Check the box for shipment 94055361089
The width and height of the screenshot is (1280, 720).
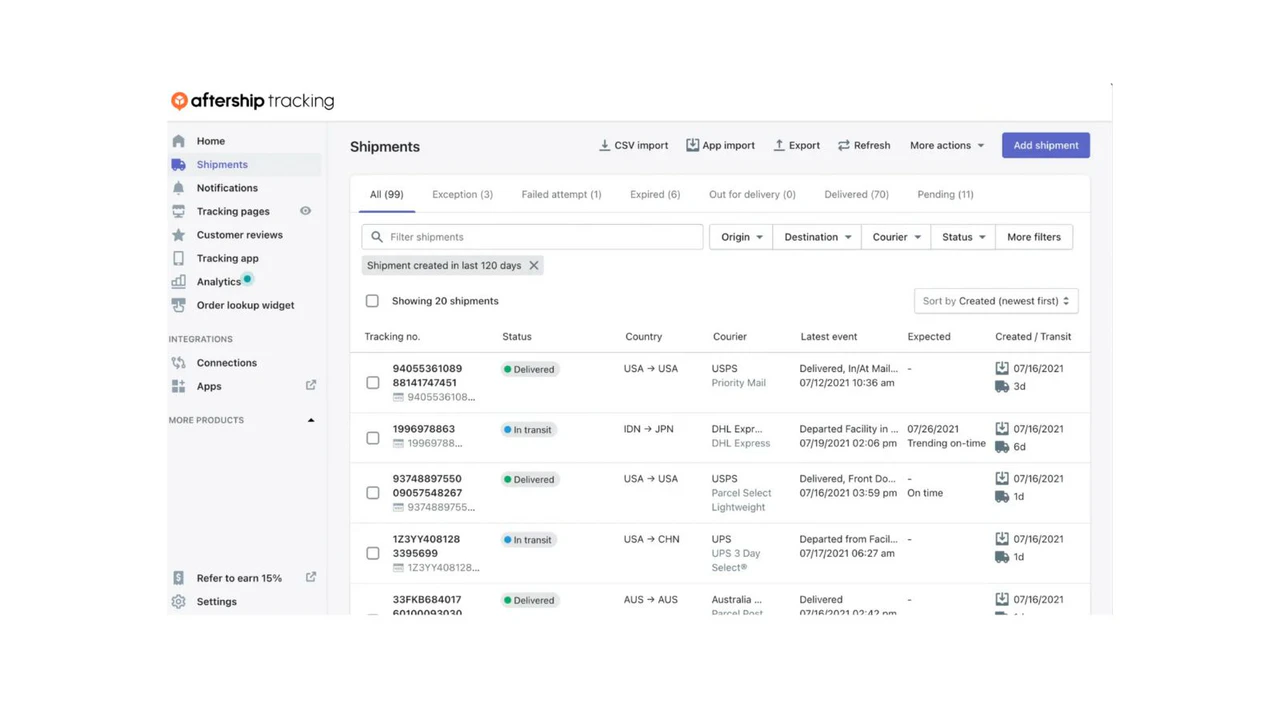click(372, 383)
